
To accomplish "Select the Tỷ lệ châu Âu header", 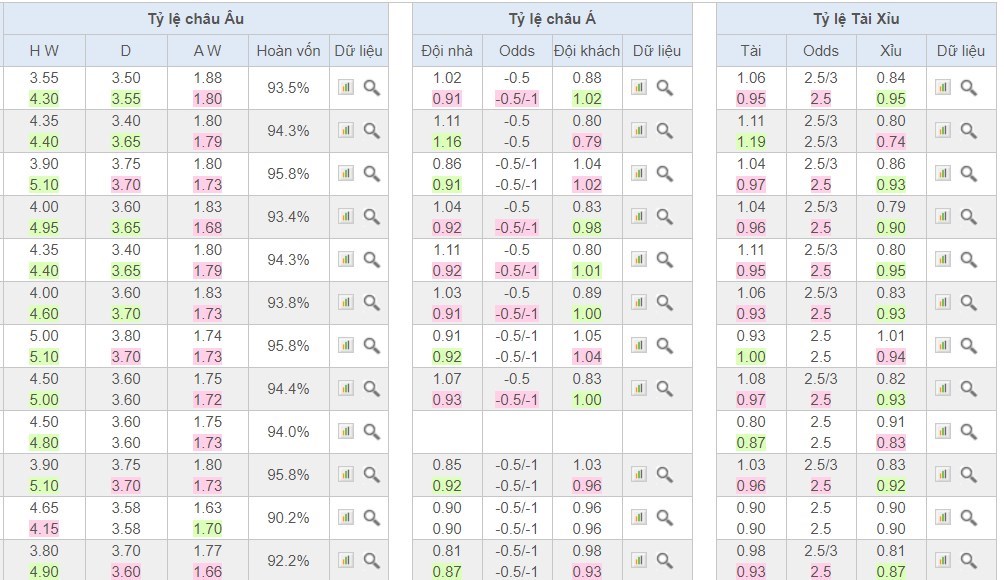I will 195,19.
